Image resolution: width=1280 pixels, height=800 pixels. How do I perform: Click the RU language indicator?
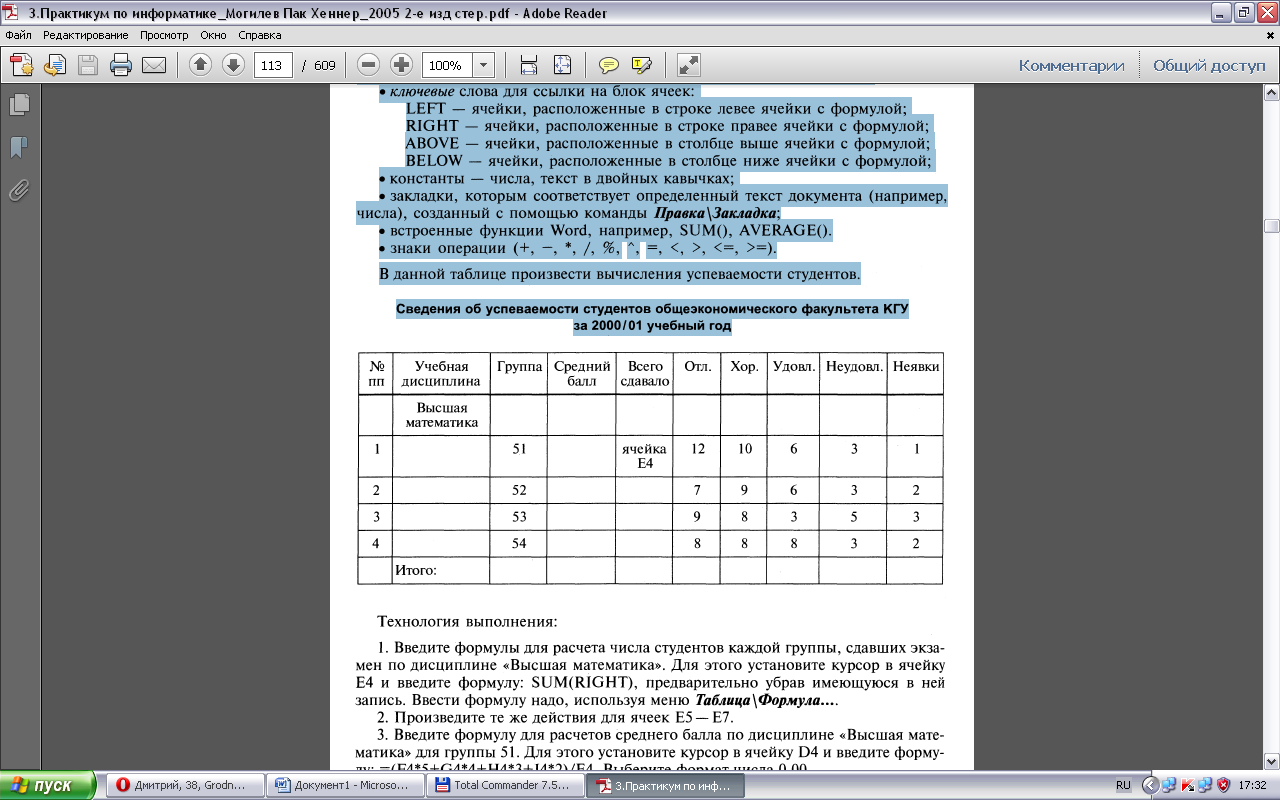pyautogui.click(x=1123, y=785)
